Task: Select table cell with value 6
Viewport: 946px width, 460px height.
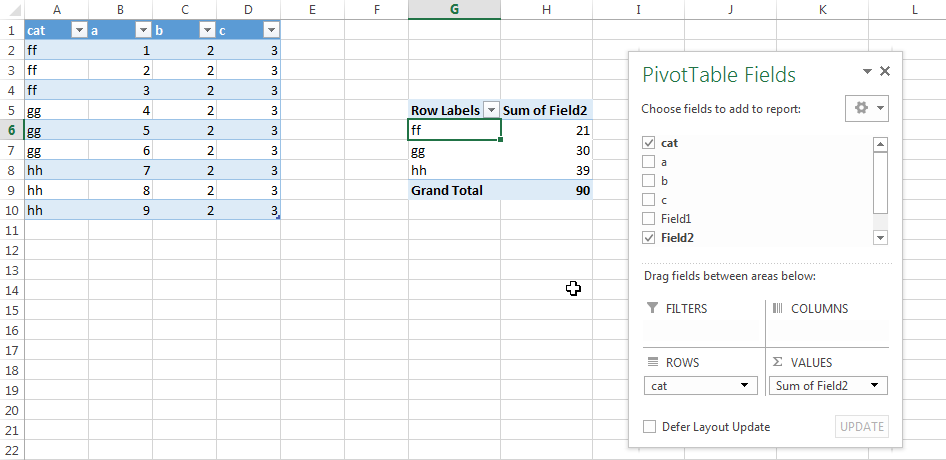Action: click(x=120, y=150)
